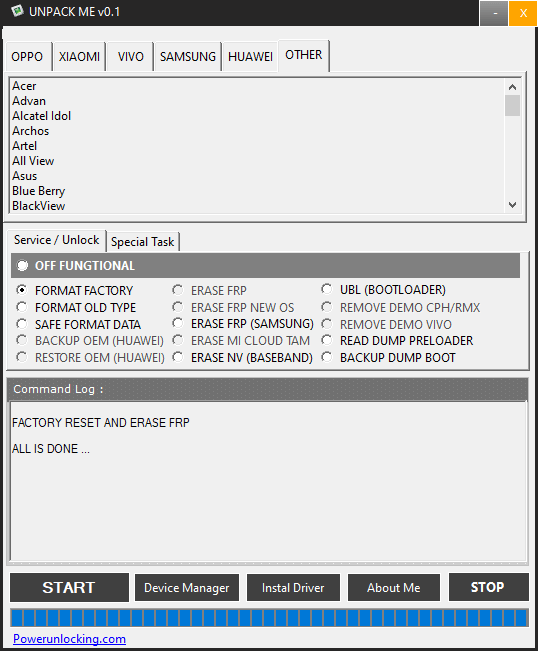Click the START button

pyautogui.click(x=69, y=587)
